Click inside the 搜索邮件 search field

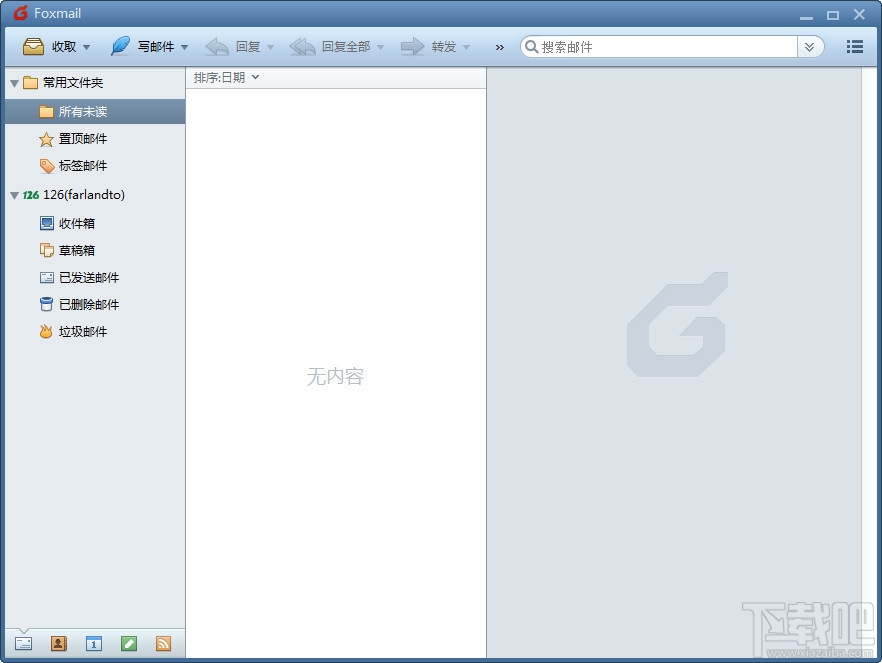coord(600,46)
